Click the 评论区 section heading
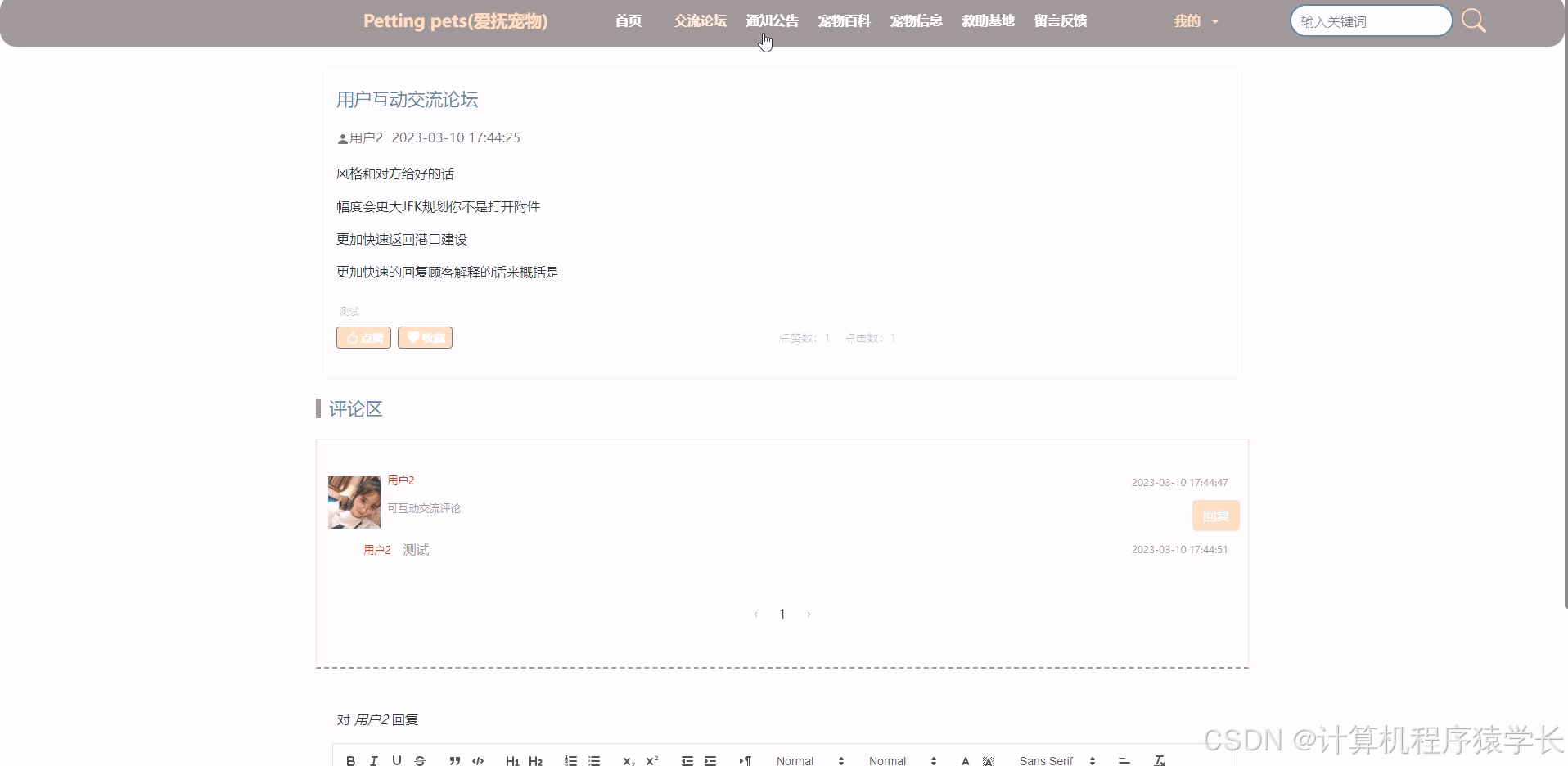 coord(355,409)
